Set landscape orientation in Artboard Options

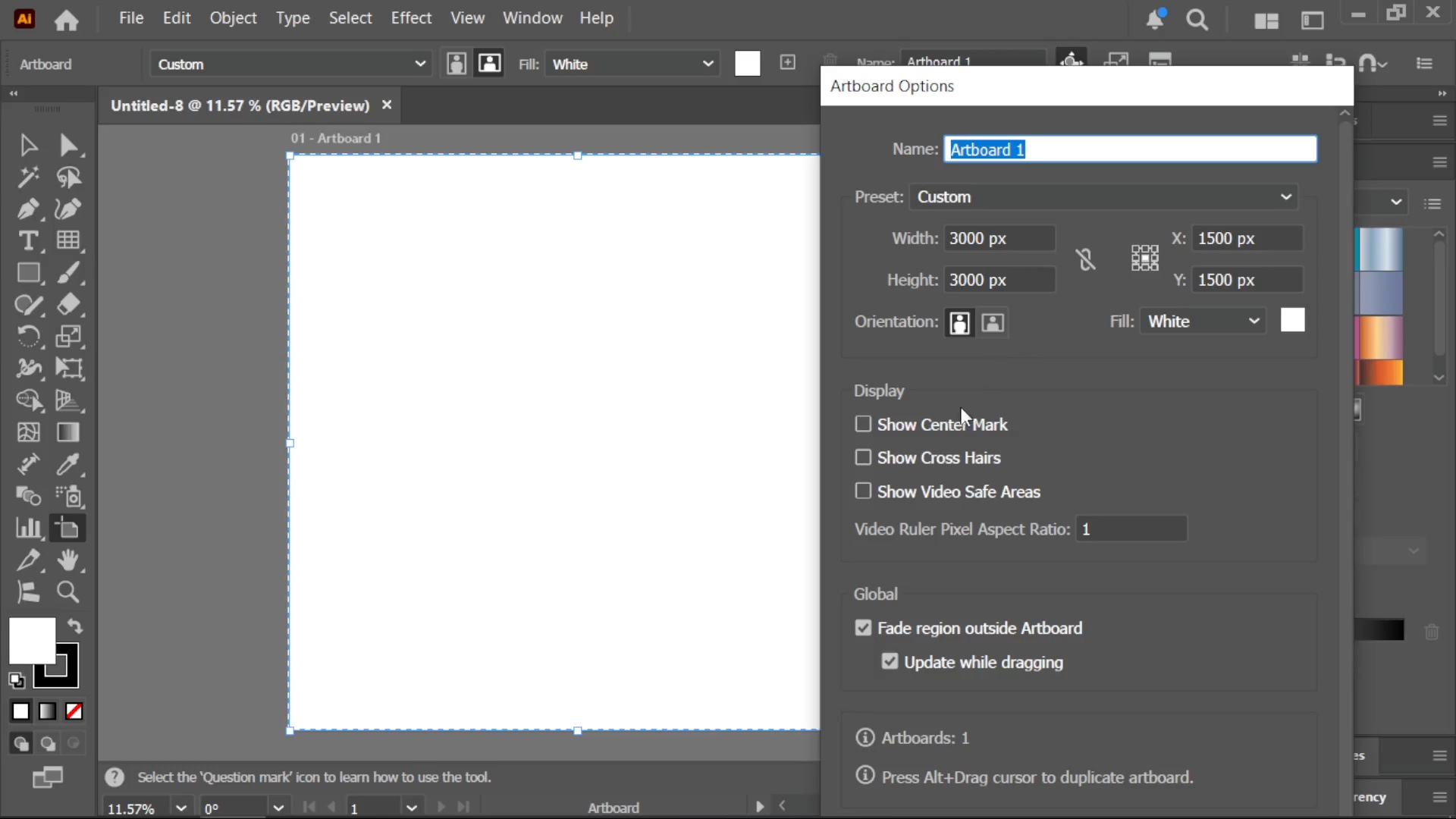pyautogui.click(x=993, y=322)
